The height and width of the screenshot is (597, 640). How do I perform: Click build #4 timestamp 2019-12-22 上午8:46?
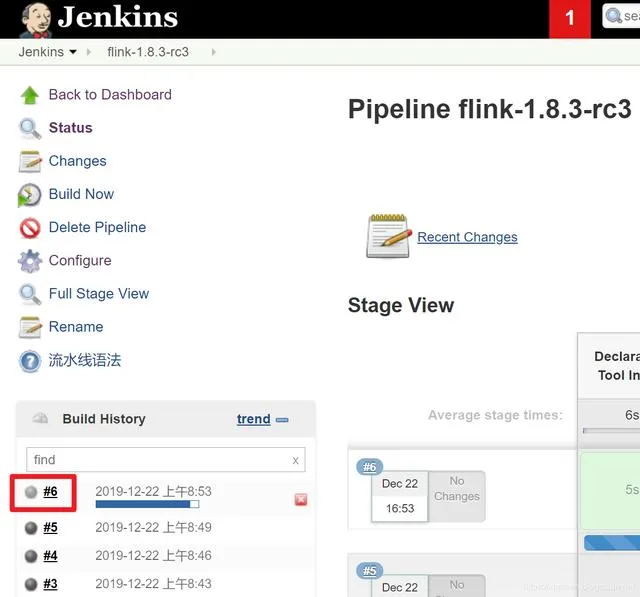[x=153, y=555]
